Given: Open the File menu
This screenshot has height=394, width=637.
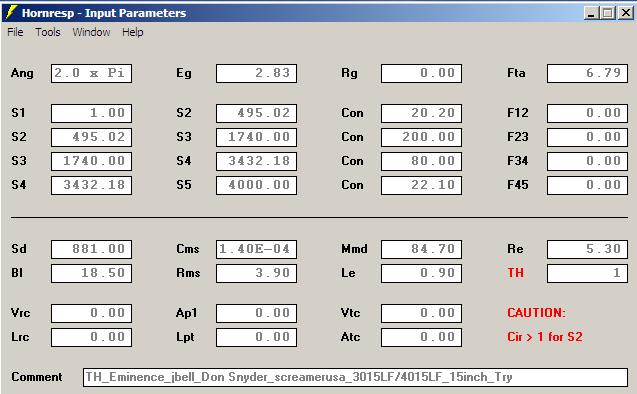Looking at the screenshot, I should 15,32.
